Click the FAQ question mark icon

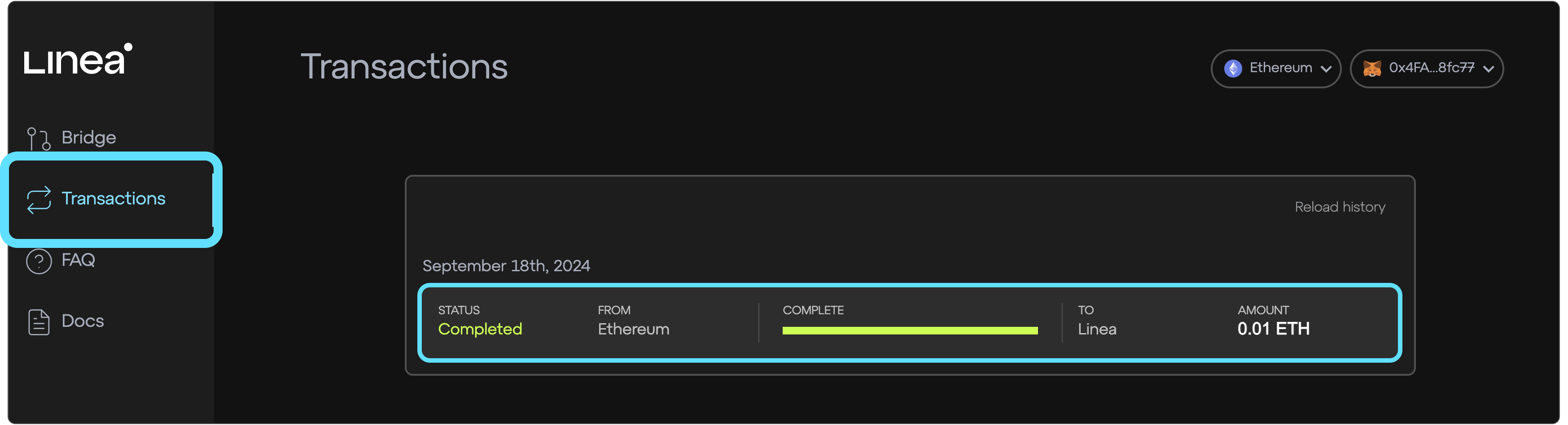click(38, 261)
